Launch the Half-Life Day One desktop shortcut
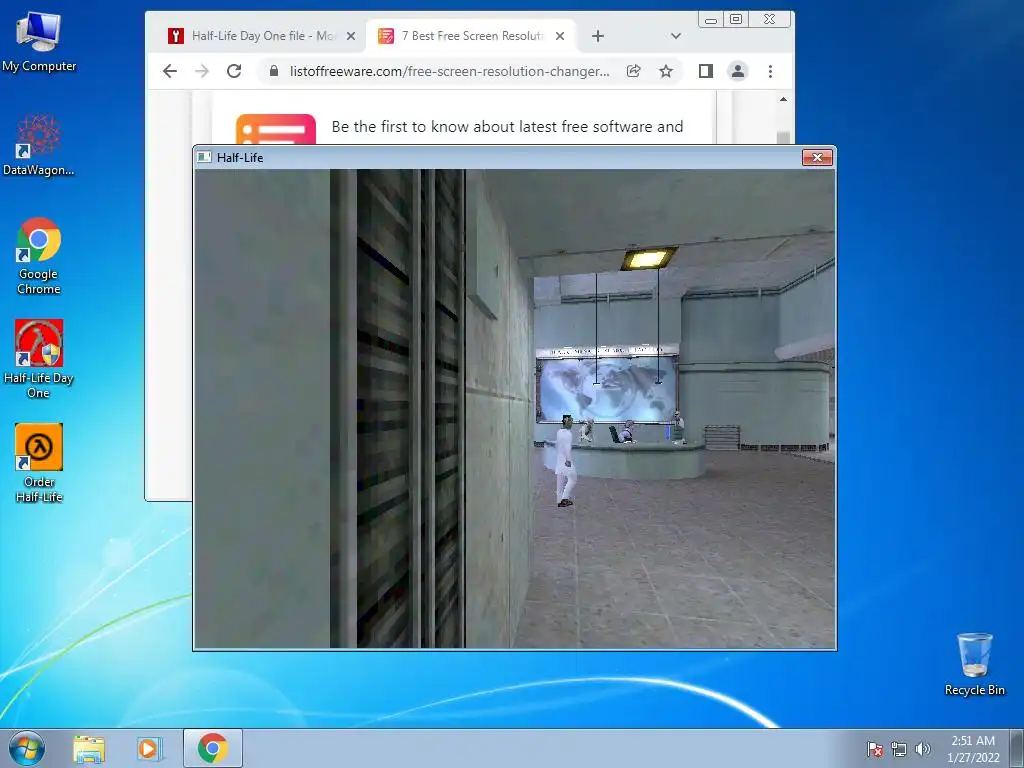This screenshot has height=768, width=1024. click(x=39, y=359)
